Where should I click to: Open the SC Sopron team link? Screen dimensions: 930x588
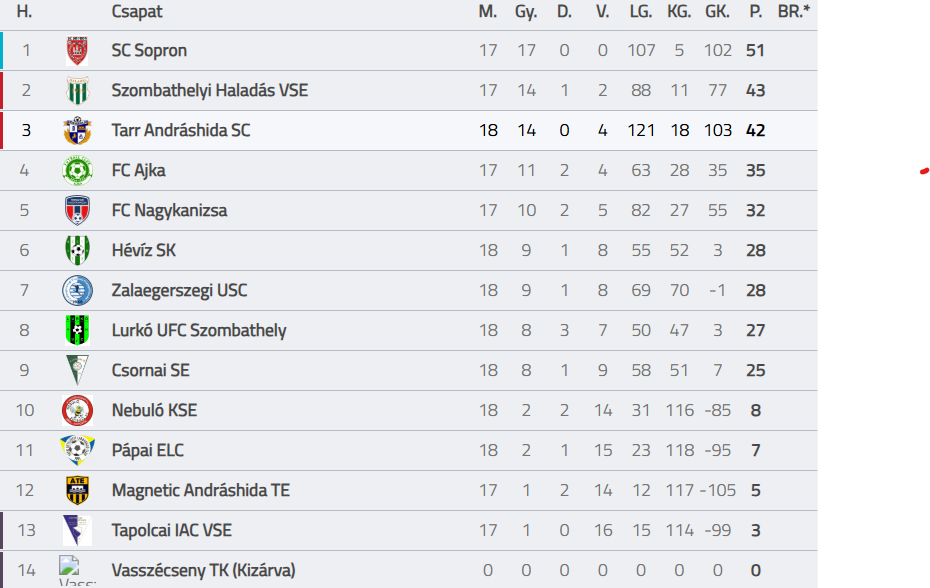point(149,50)
